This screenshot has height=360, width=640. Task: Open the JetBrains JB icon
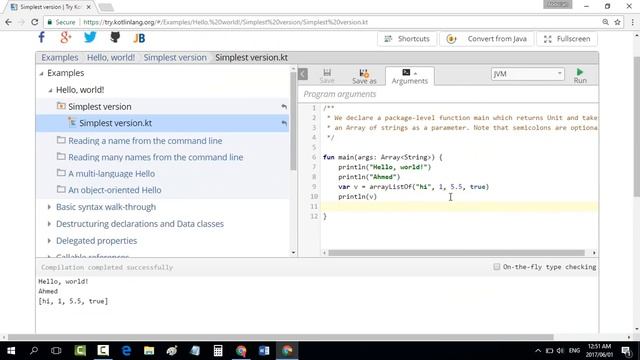point(139,38)
